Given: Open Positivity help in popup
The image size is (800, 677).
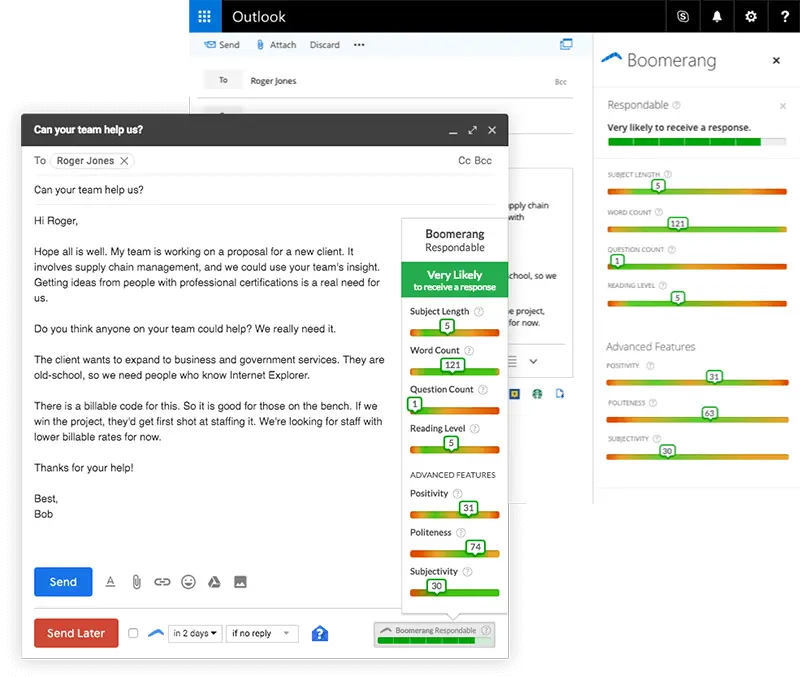Looking at the screenshot, I should point(458,493).
